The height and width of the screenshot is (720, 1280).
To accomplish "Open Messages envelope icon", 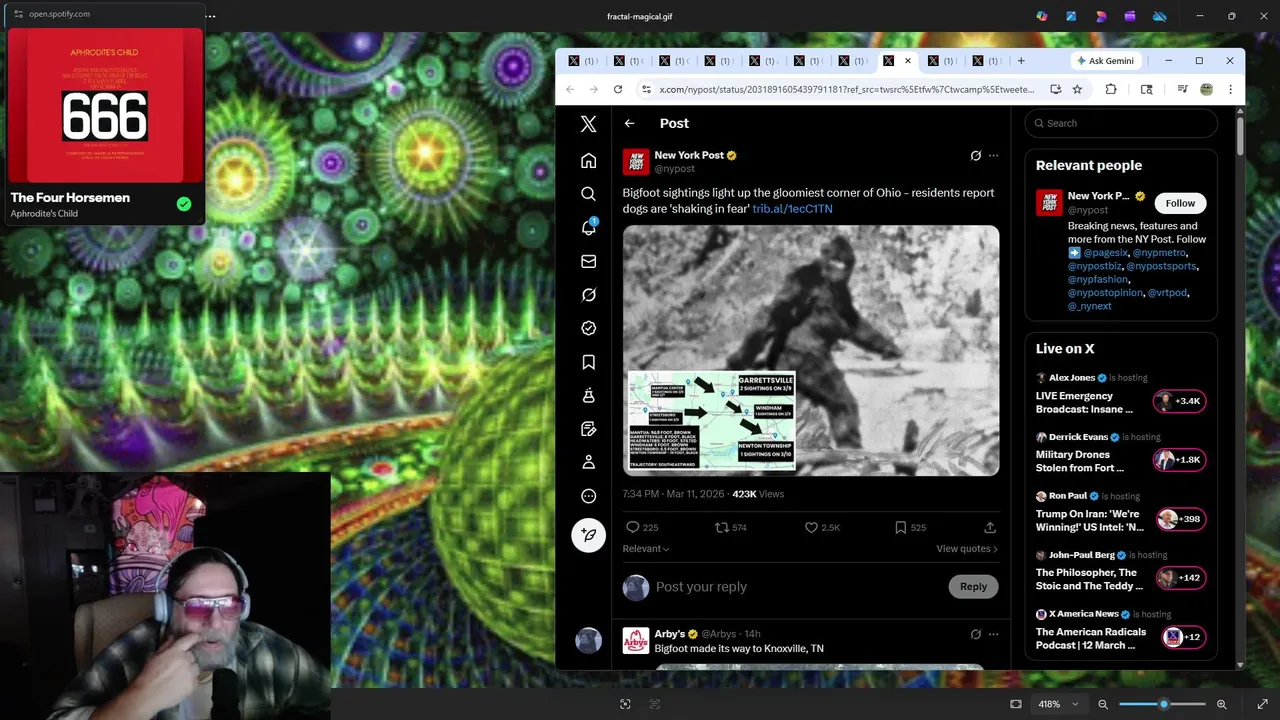I will coord(588,261).
